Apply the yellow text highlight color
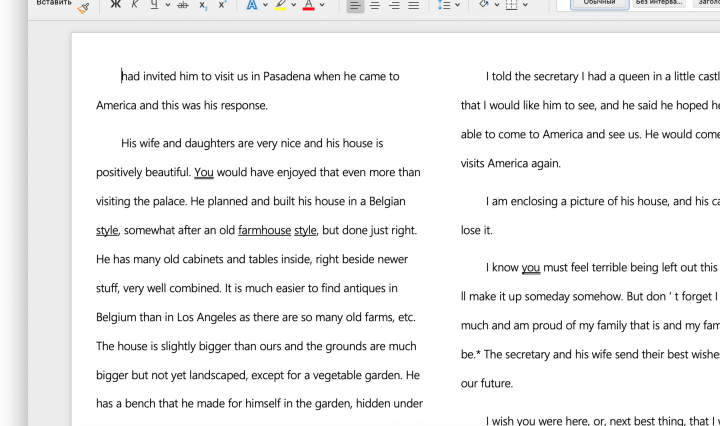Viewport: 720px width, 426px height. click(280, 5)
